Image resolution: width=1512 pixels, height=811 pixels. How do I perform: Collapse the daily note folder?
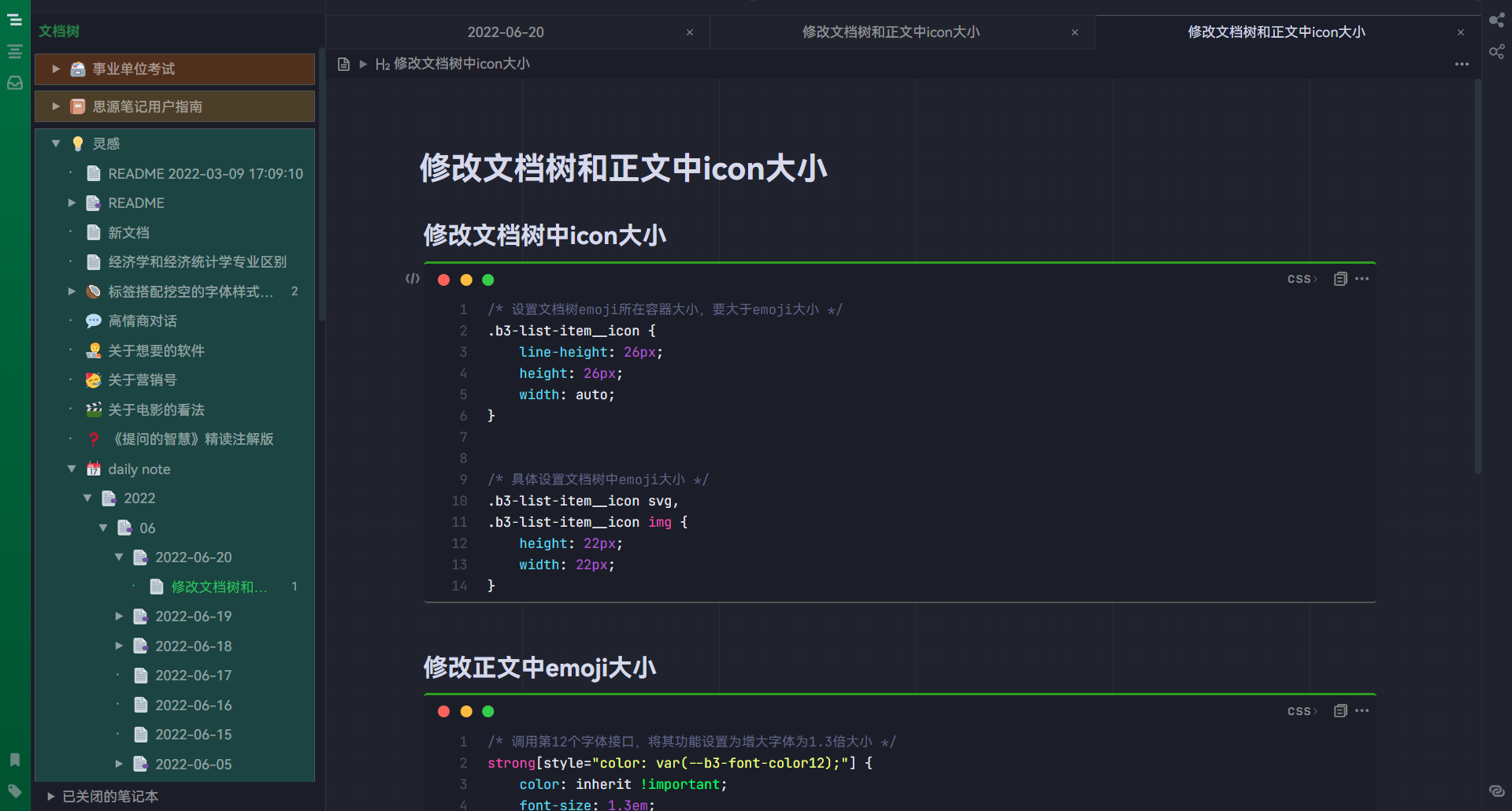click(x=72, y=468)
